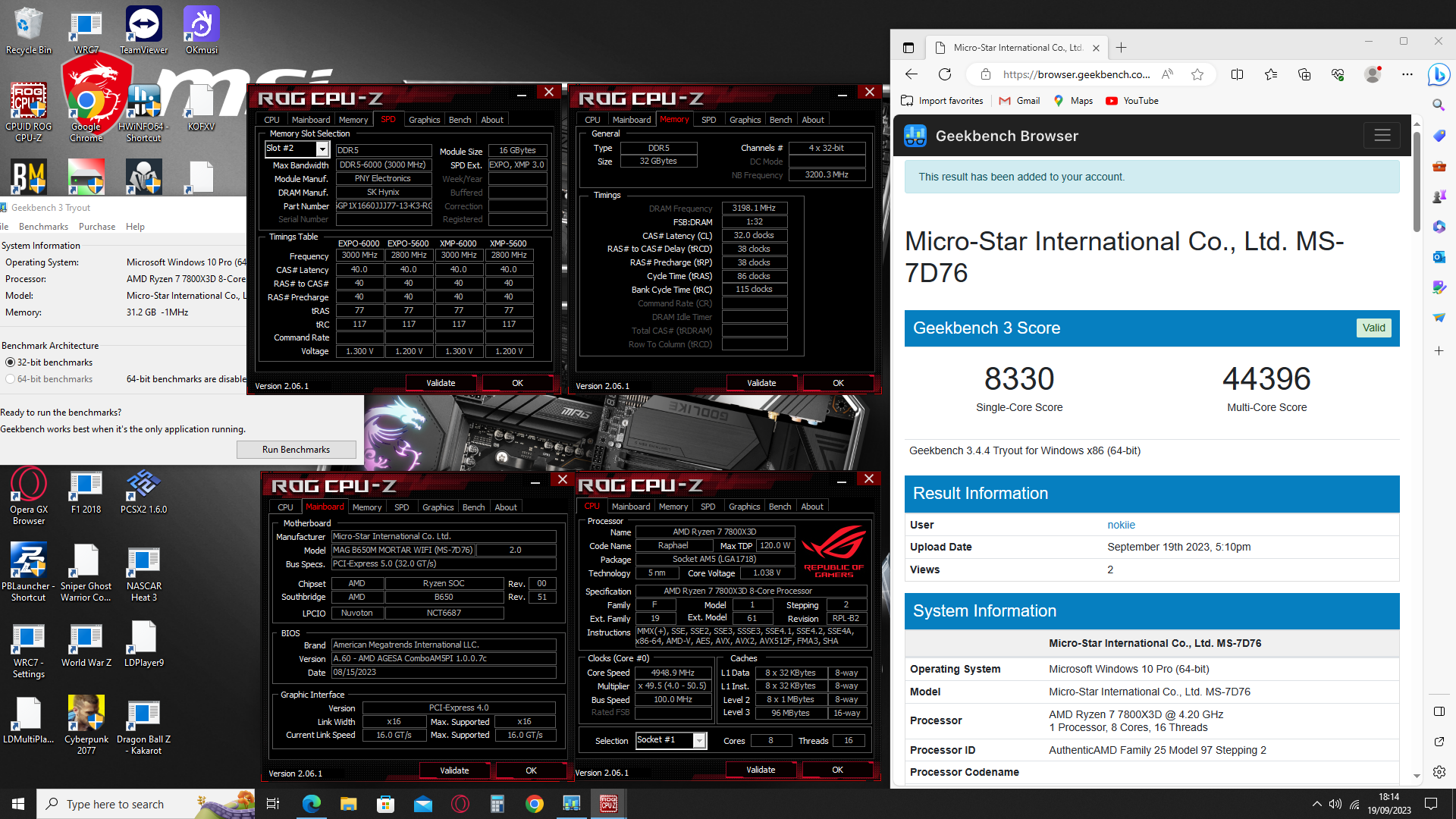Click OK in Memory CPU-Z window
The height and width of the screenshot is (819, 1456).
[838, 383]
